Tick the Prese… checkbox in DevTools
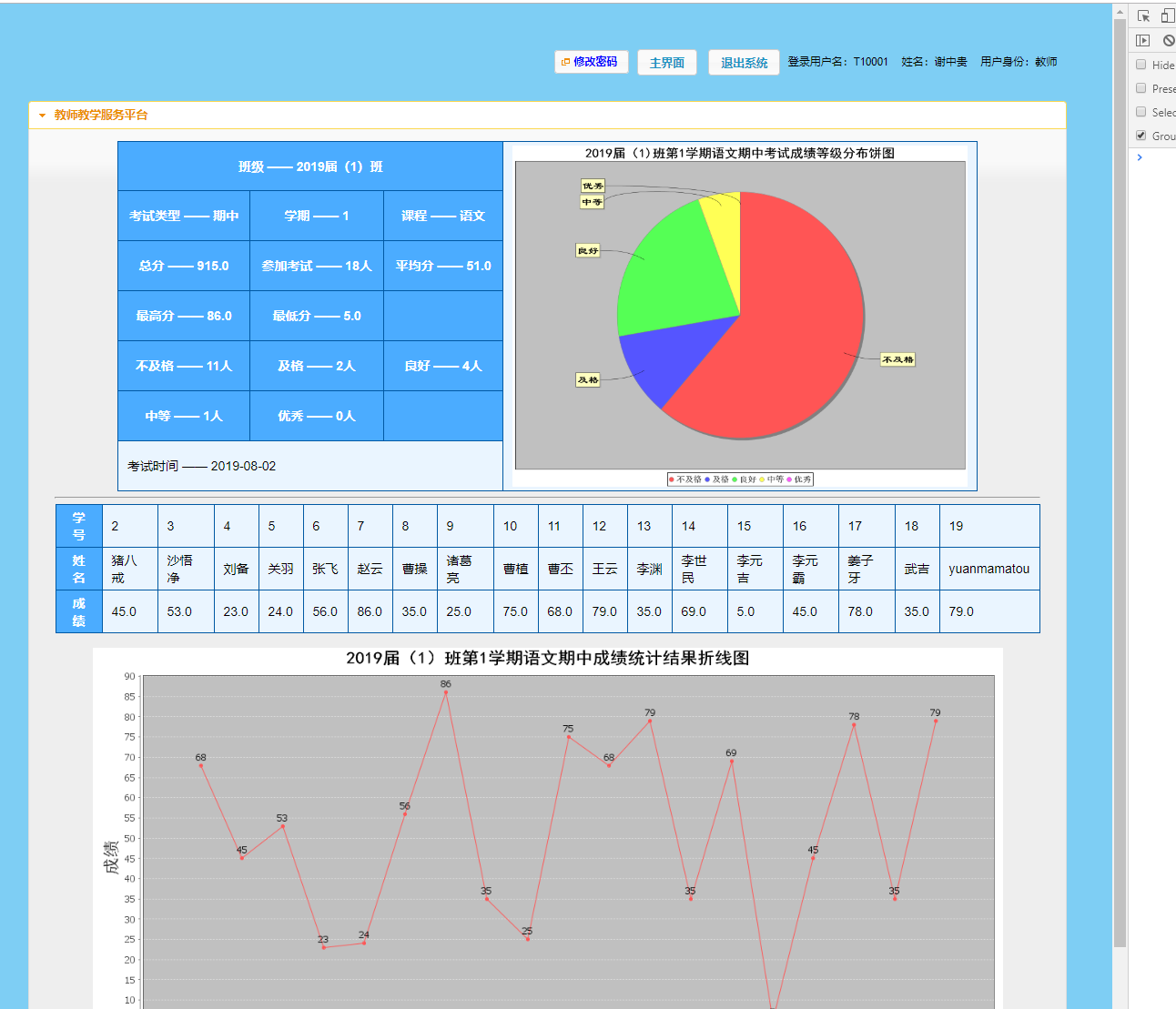 1141,88
